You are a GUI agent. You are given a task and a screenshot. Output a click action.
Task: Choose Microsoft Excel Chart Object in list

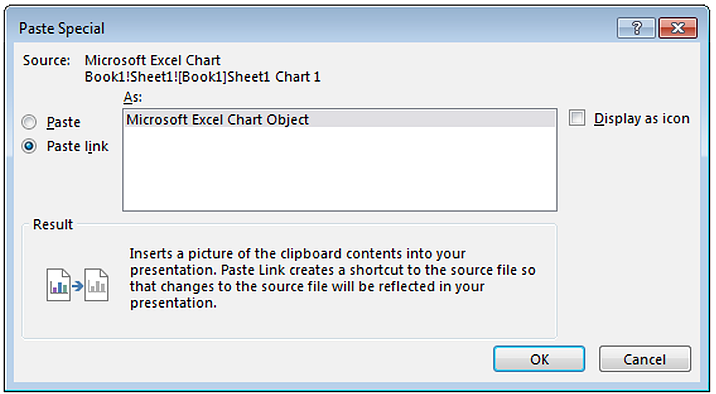[340, 120]
